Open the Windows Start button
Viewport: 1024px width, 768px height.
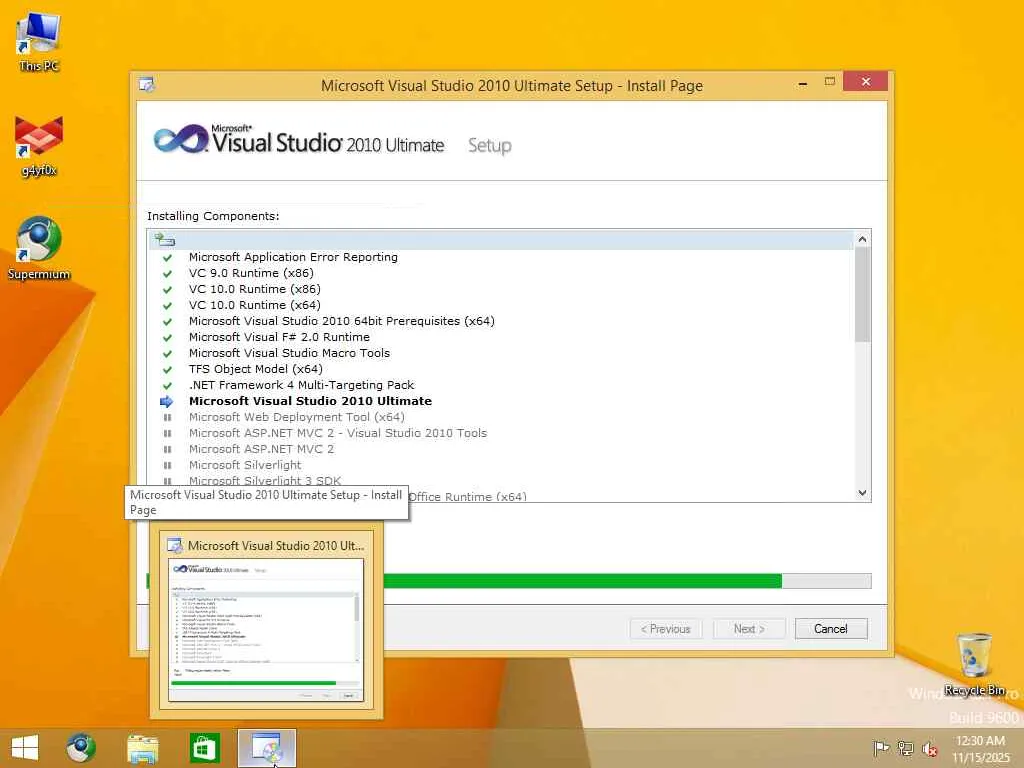pos(25,748)
